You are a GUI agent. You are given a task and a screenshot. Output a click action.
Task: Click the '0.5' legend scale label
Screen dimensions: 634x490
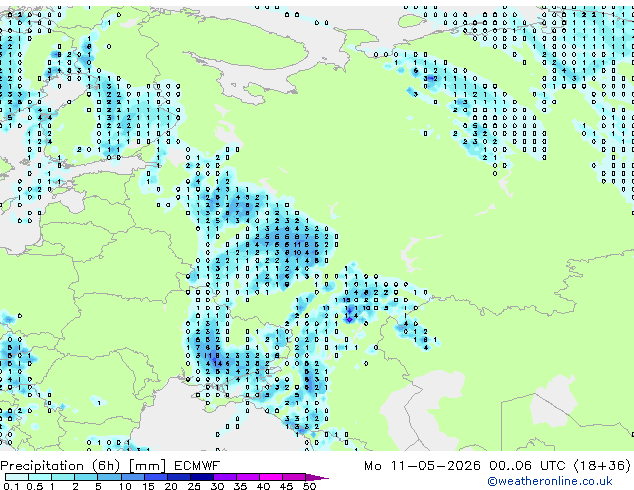click(x=35, y=486)
